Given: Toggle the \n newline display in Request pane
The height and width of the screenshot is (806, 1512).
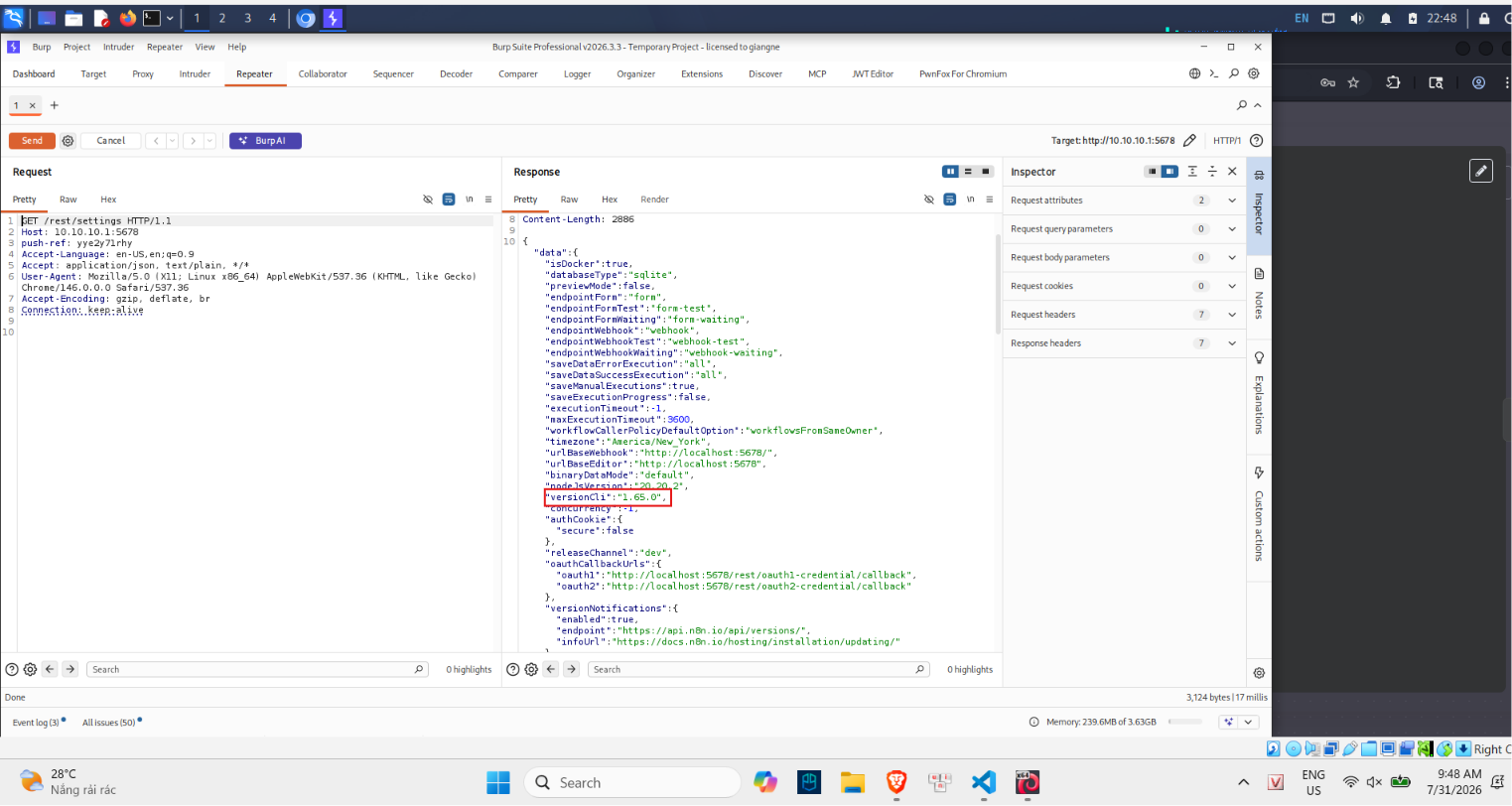Looking at the screenshot, I should point(469,200).
